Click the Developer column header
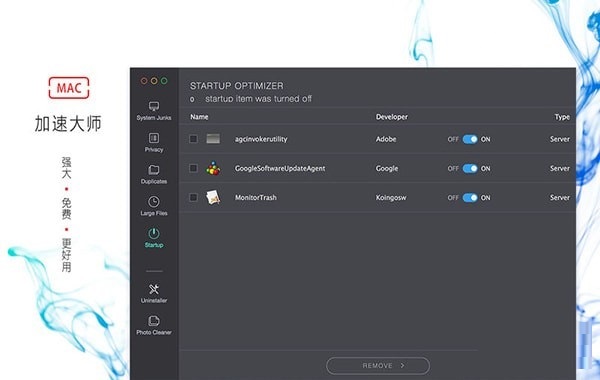The image size is (600, 380). 392,117
